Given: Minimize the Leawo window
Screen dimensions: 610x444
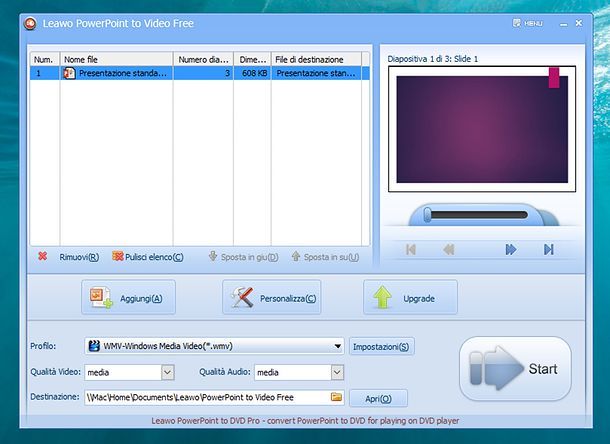Looking at the screenshot, I should [563, 24].
